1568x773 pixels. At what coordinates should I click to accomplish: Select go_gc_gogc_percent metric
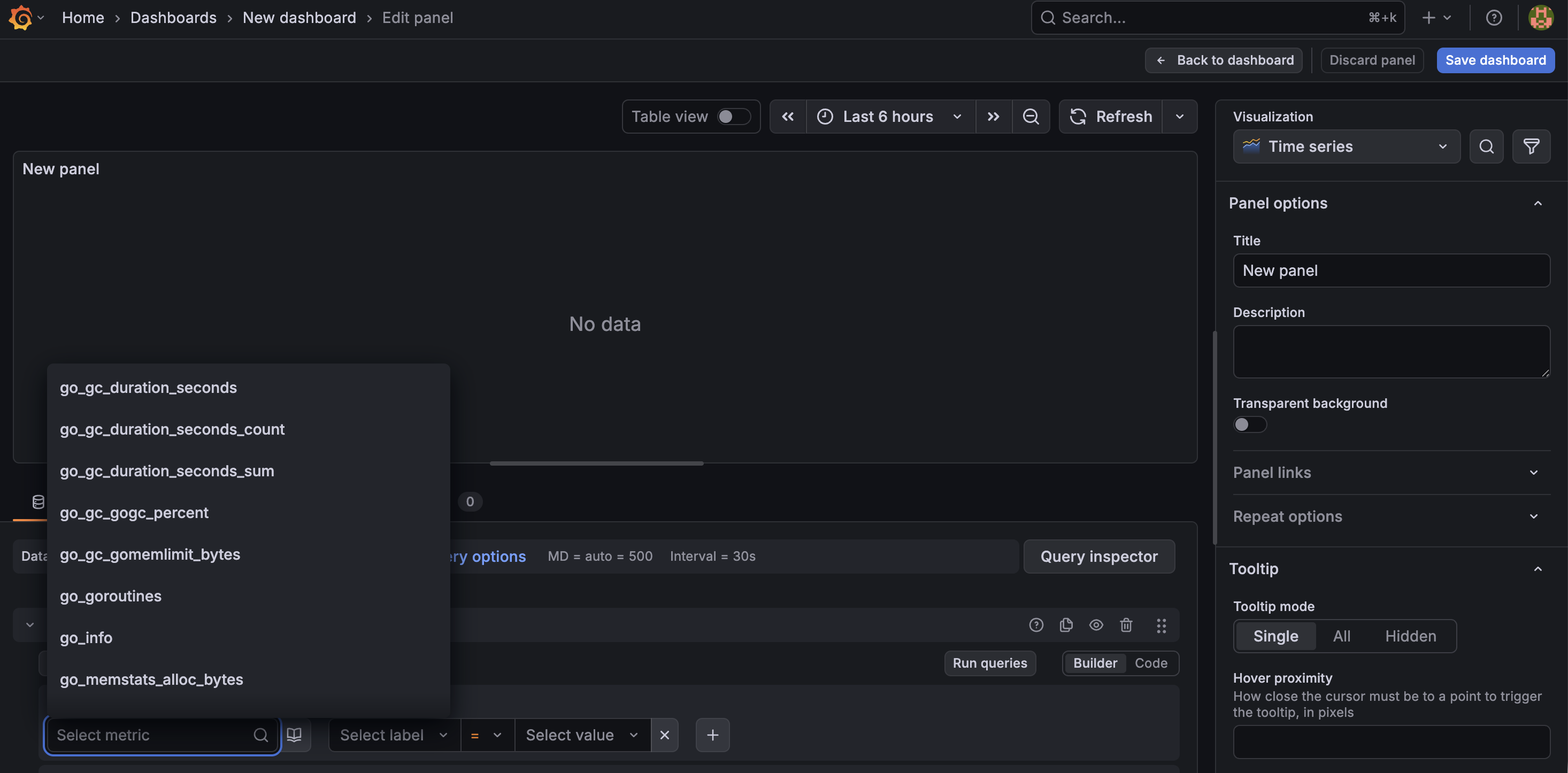pos(248,513)
